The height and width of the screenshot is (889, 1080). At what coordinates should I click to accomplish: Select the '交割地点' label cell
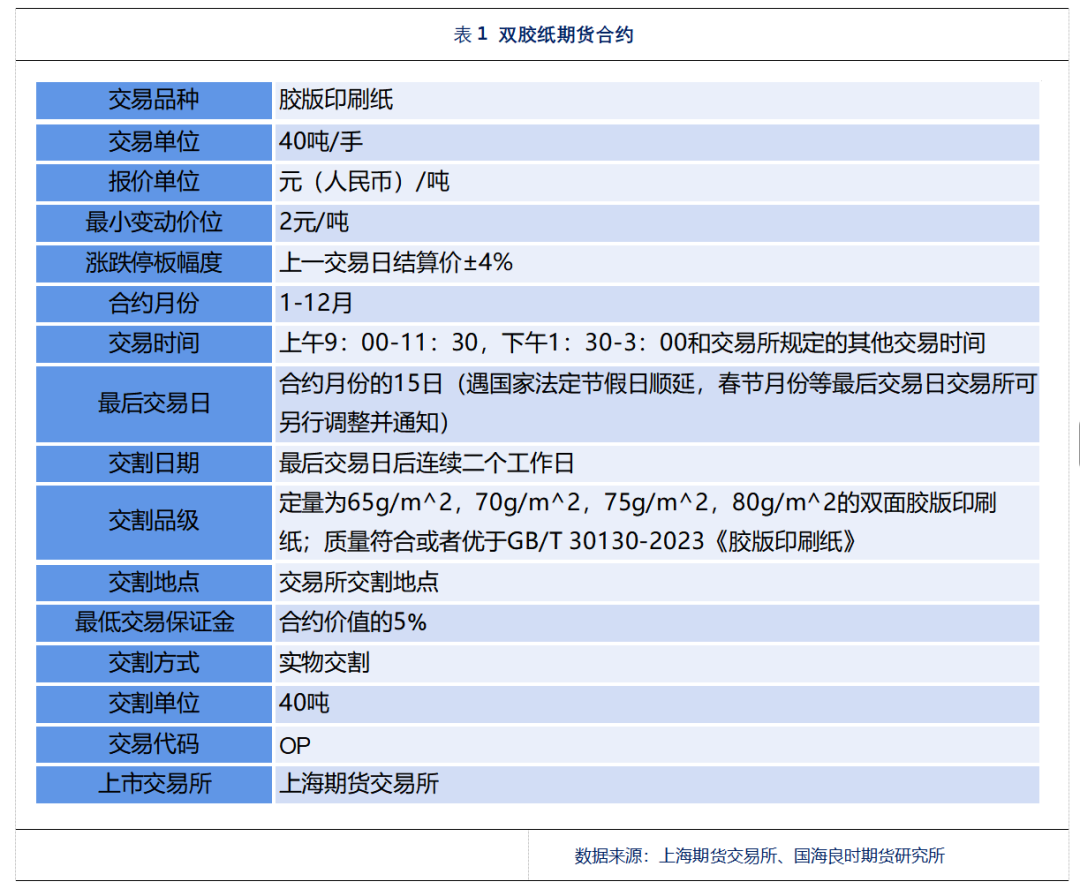[x=154, y=583]
